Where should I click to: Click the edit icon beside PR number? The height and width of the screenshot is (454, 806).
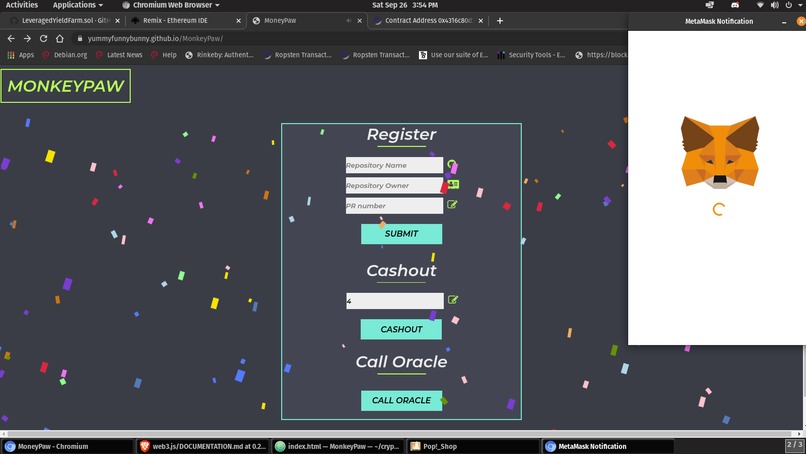[x=452, y=205]
